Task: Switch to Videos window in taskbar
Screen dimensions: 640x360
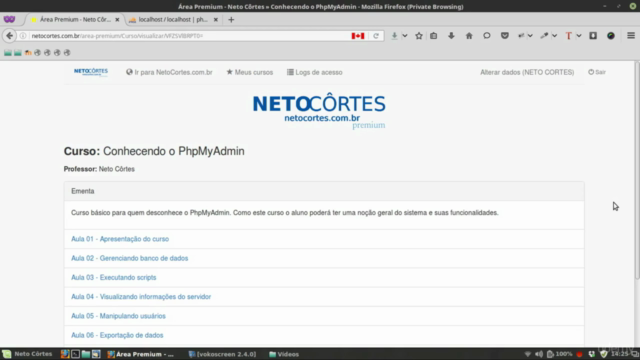Action: (284, 354)
